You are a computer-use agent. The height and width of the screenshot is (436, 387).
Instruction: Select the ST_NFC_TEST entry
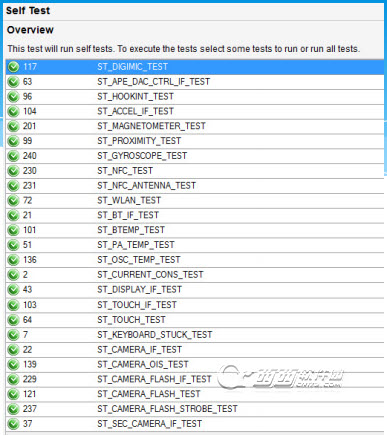tap(125, 171)
